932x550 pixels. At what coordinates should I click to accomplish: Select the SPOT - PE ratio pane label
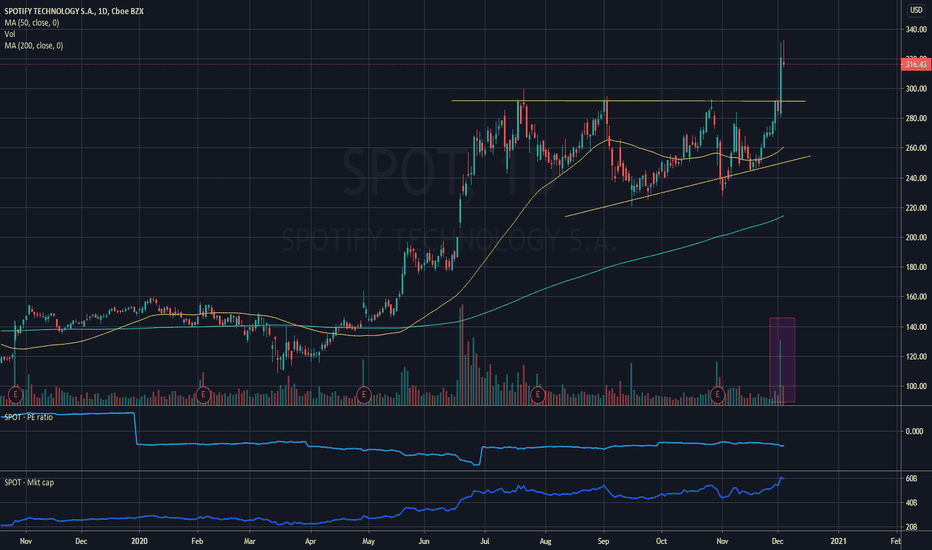coord(29,417)
